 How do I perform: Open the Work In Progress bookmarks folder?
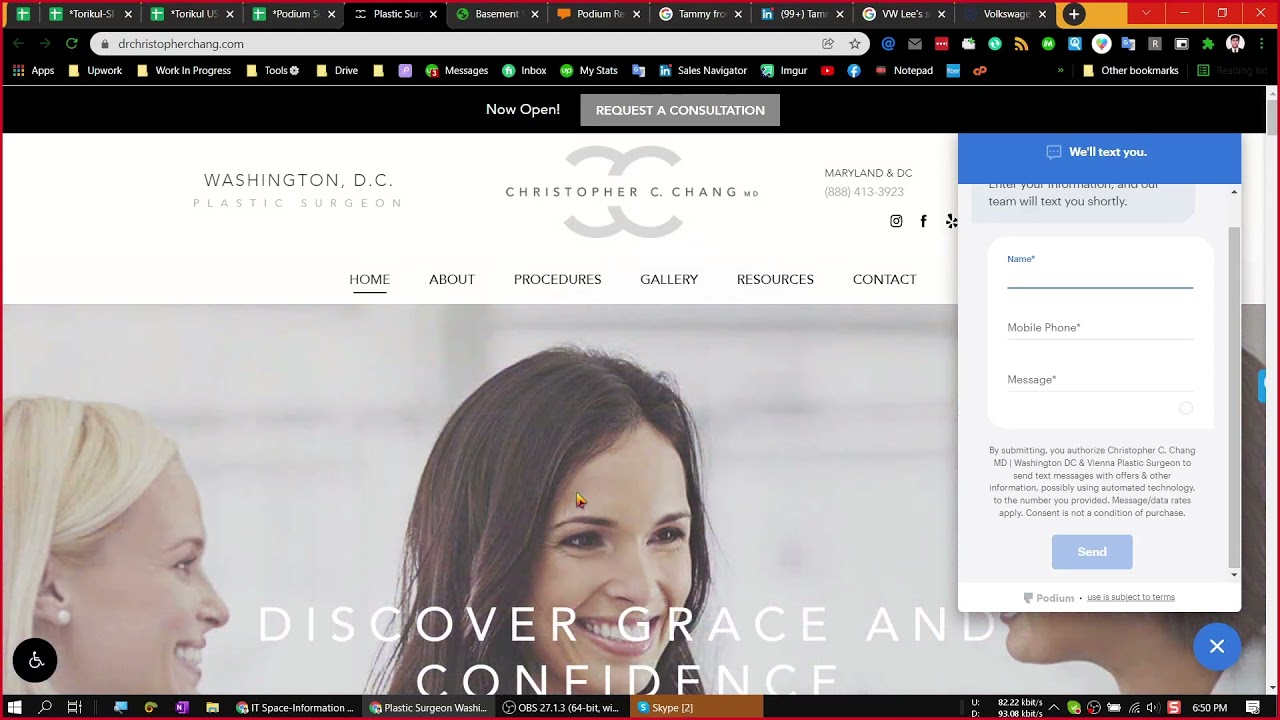[x=184, y=71]
